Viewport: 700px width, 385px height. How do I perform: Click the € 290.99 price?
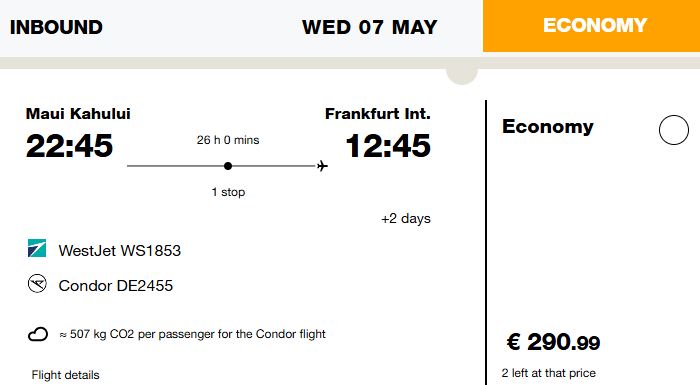(x=553, y=342)
